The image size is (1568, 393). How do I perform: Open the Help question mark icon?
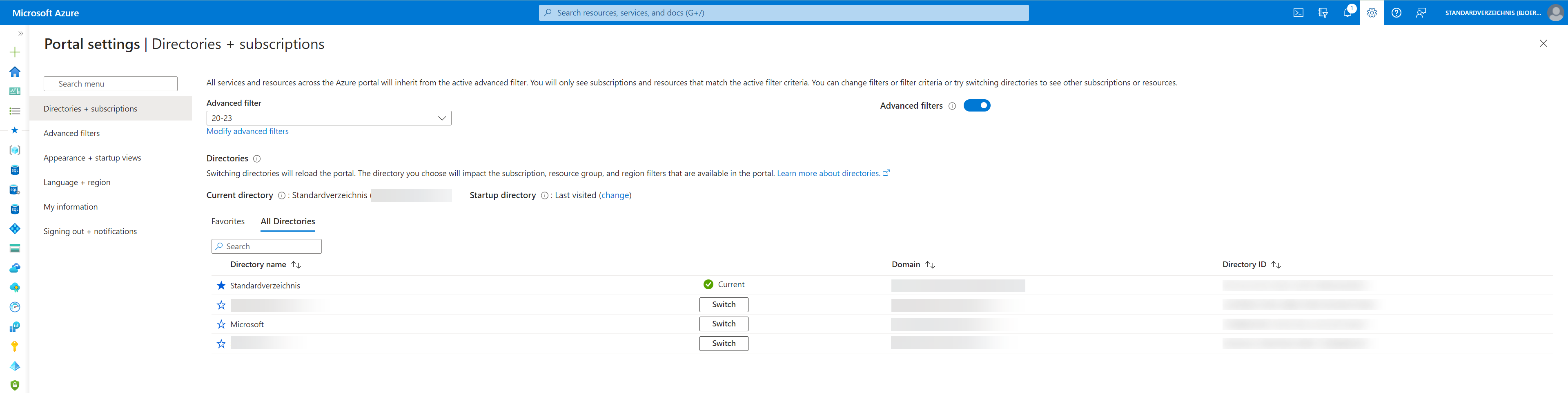(x=1396, y=12)
